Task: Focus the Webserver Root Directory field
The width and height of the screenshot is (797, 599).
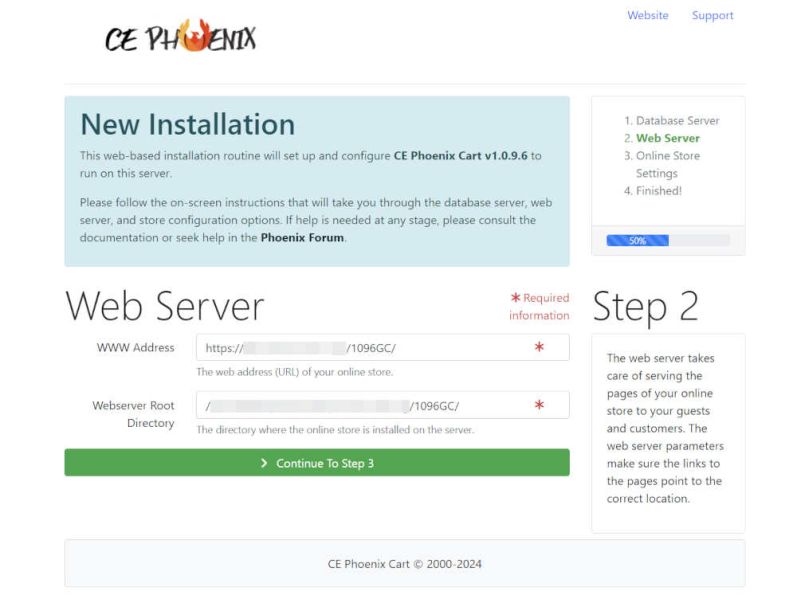Action: (382, 405)
